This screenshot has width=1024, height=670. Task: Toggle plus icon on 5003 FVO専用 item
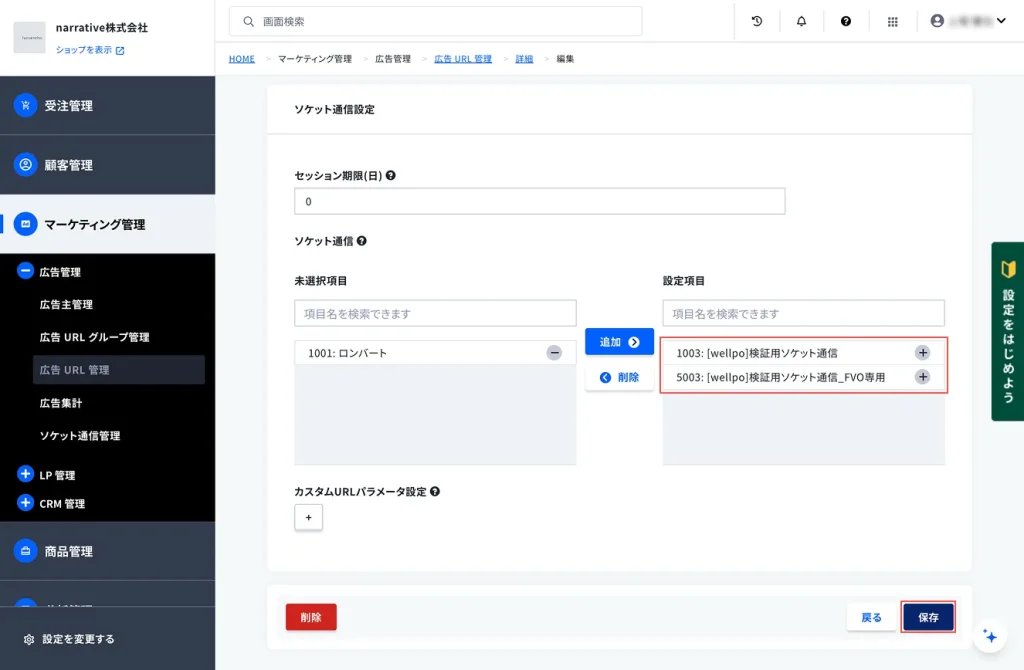[x=922, y=377]
